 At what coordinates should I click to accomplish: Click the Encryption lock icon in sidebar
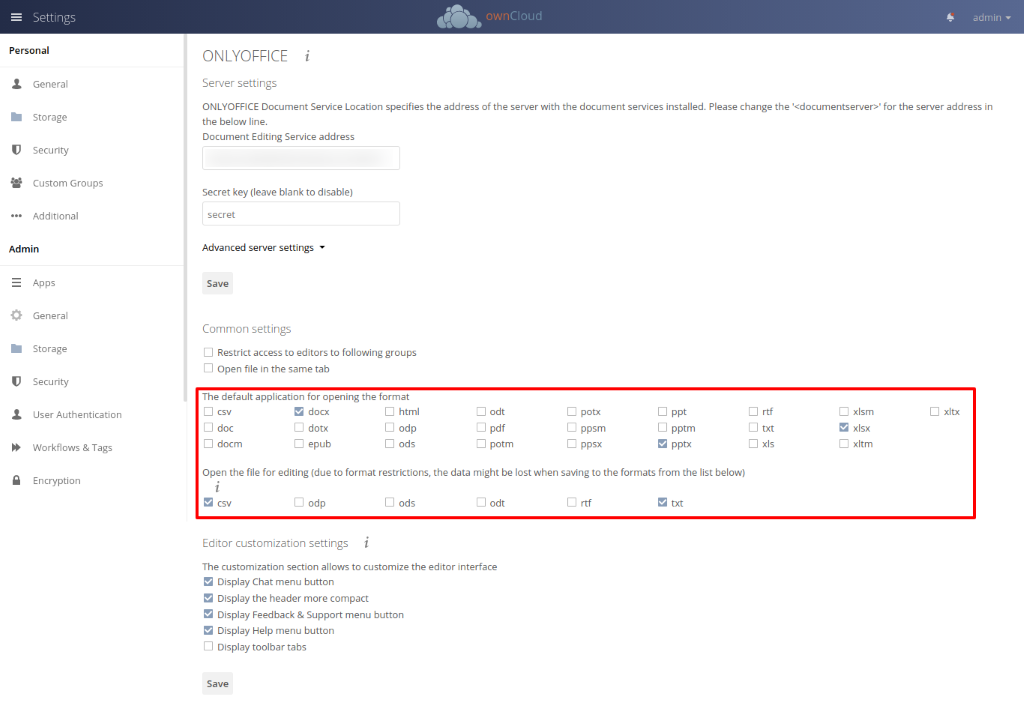click(x=16, y=480)
